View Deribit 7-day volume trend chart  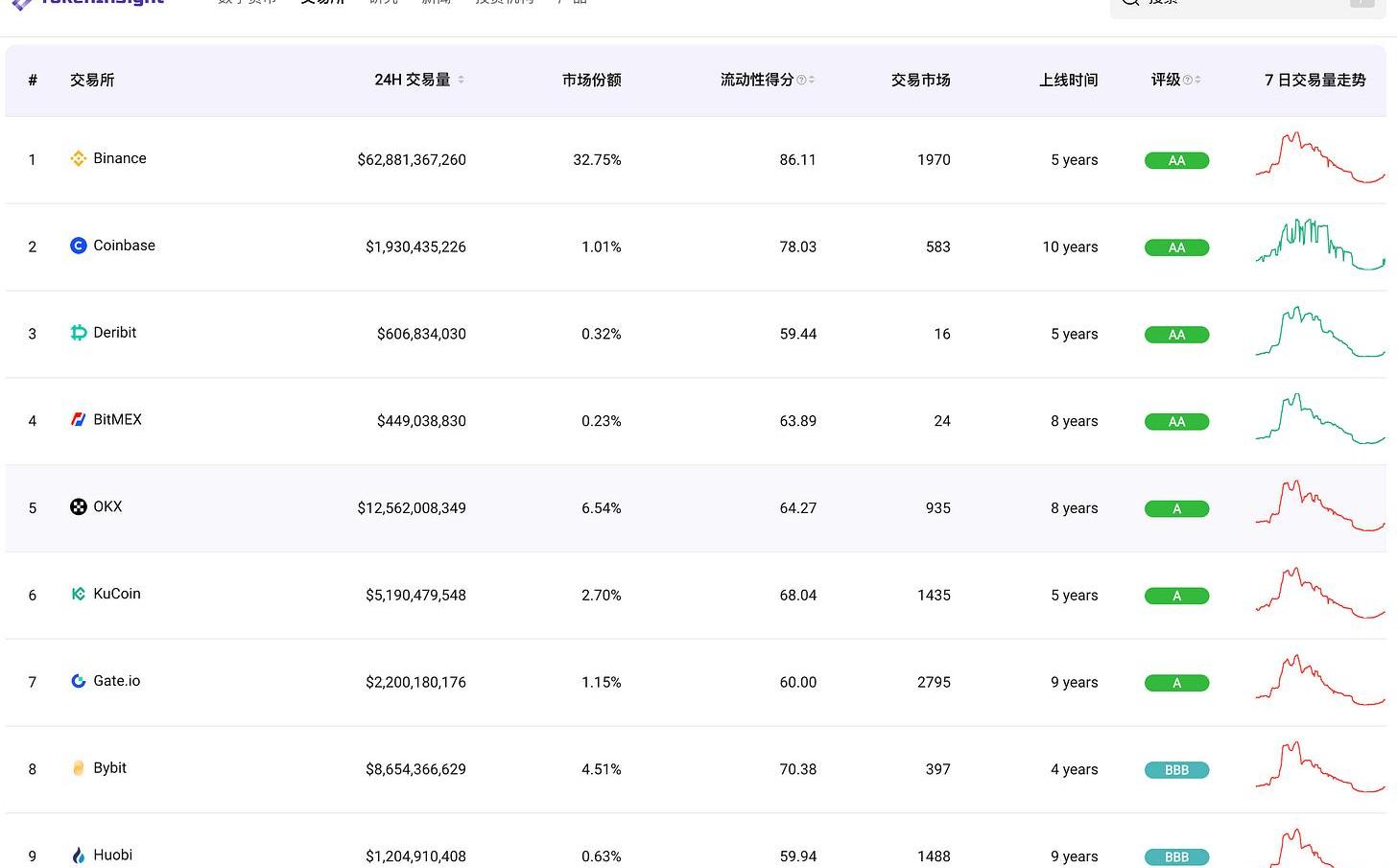coord(1320,331)
